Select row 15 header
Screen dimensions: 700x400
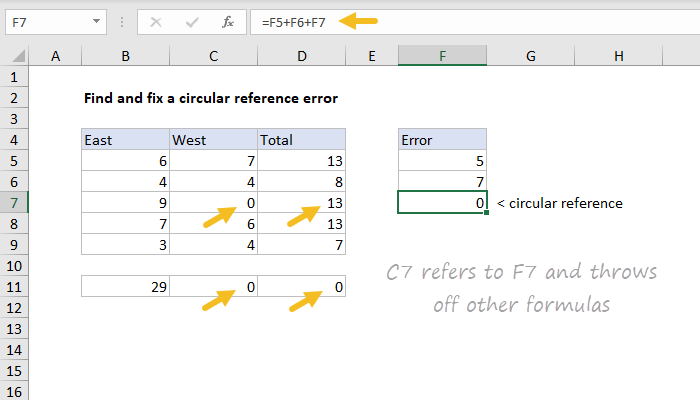point(14,371)
